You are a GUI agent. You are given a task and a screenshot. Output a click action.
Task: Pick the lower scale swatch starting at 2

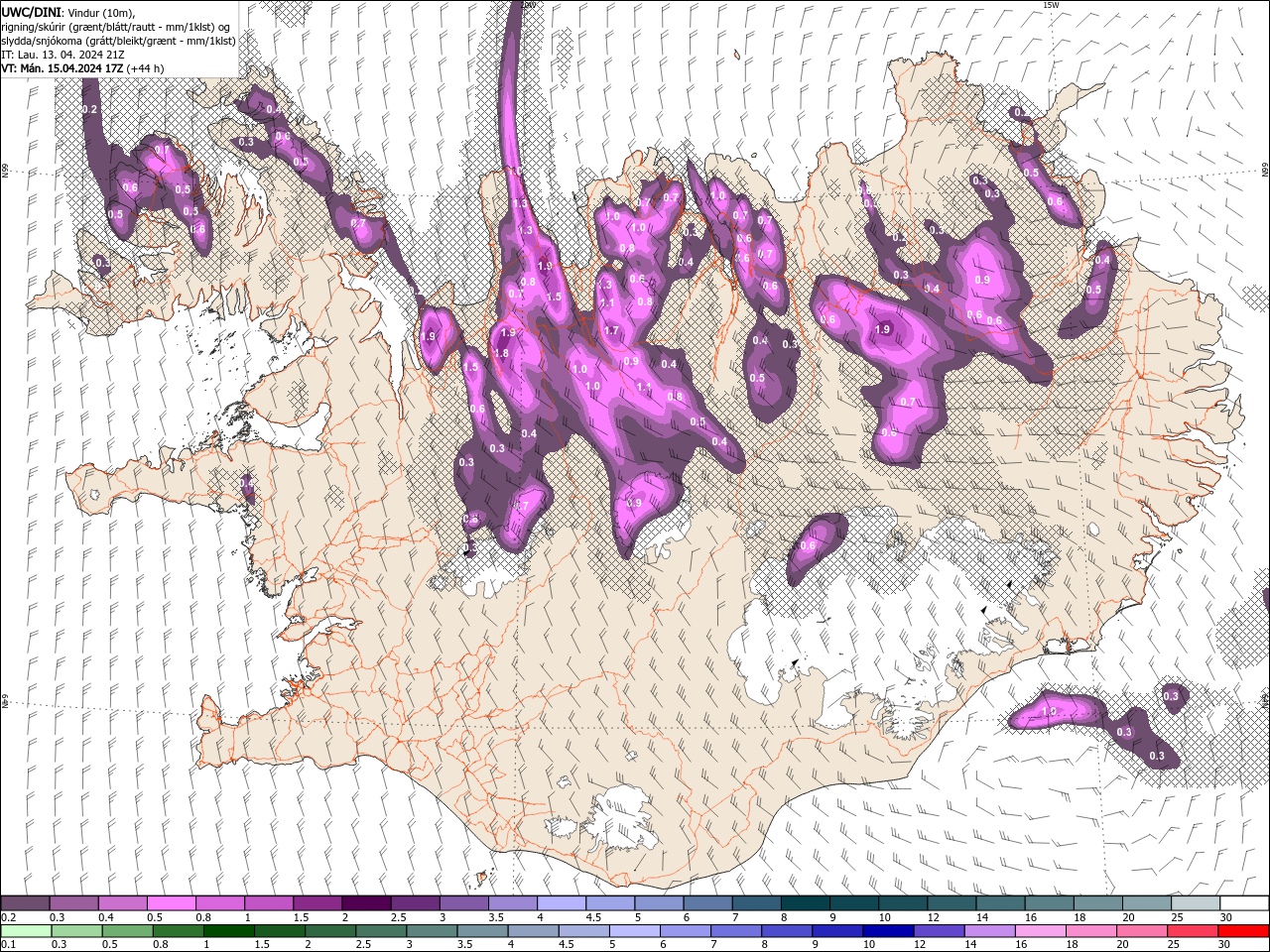tap(330, 930)
